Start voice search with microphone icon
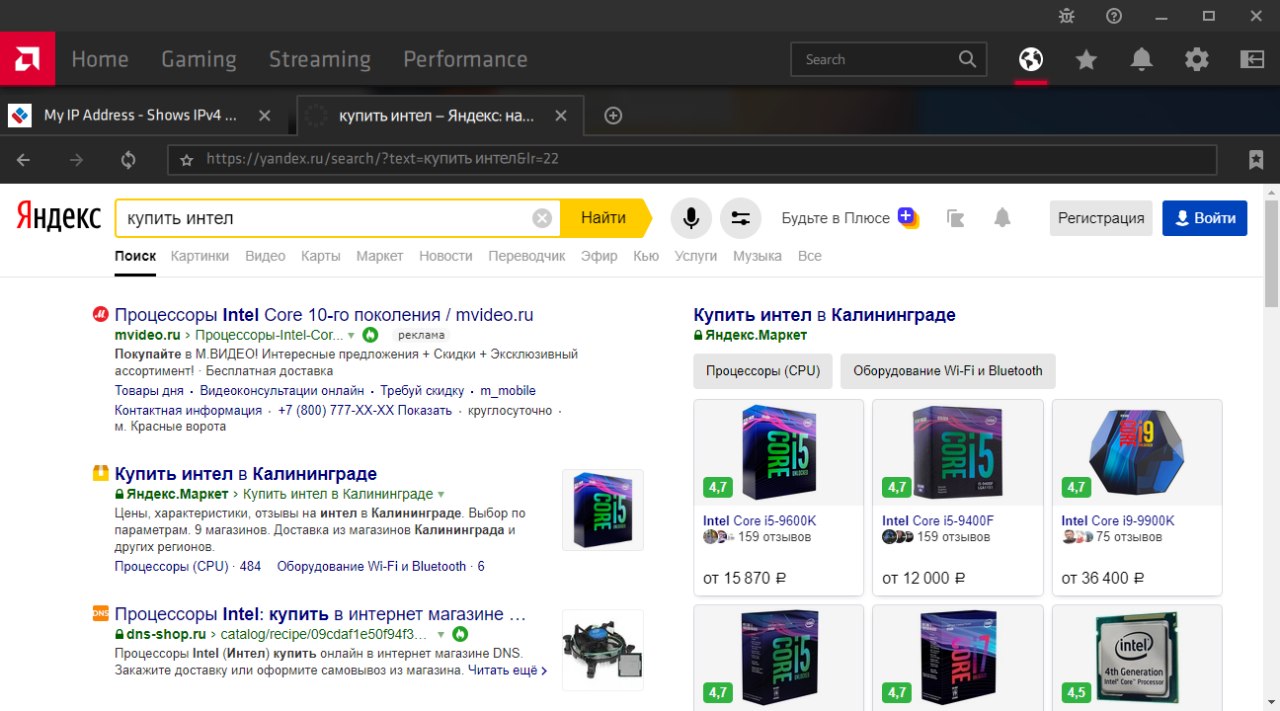This screenshot has width=1280, height=711. (x=691, y=218)
